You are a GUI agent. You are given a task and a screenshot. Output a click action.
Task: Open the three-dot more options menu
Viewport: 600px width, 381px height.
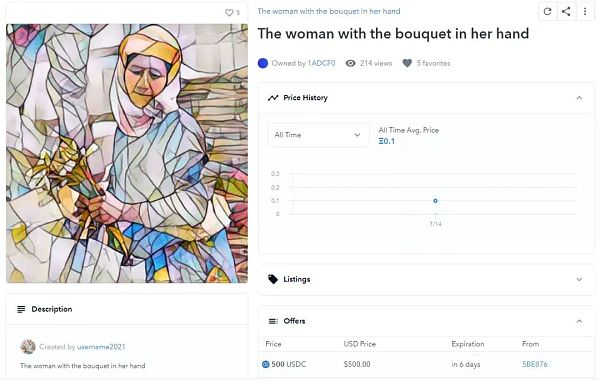pyautogui.click(x=585, y=11)
